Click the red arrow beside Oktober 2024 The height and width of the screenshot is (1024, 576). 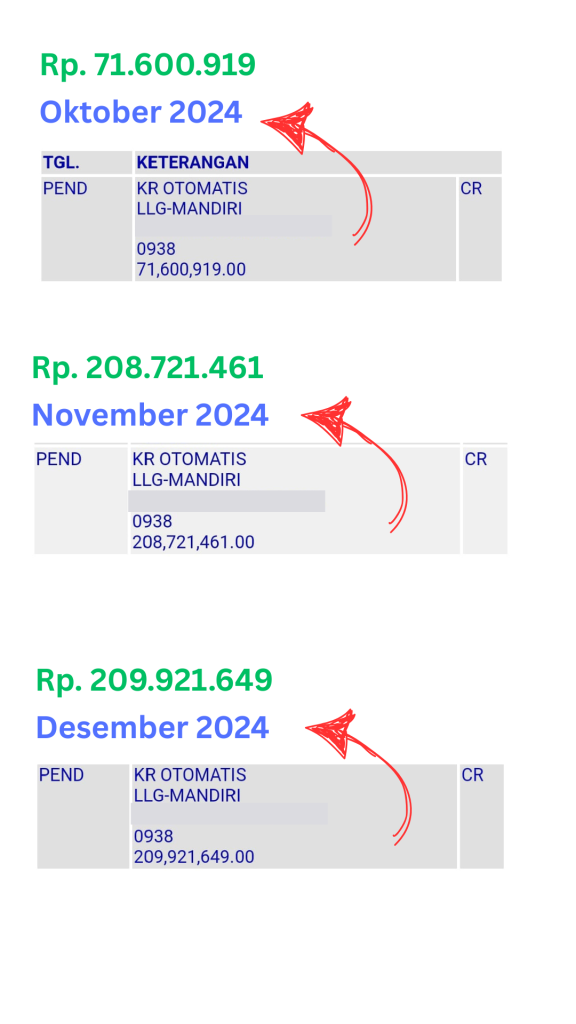tap(317, 173)
